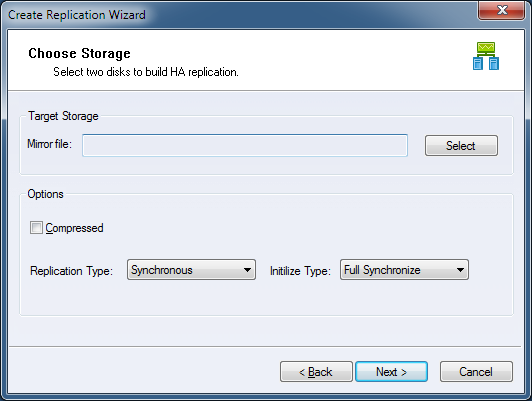Click the Target Storage group title
Viewport: 532px width, 401px height.
(x=63, y=116)
